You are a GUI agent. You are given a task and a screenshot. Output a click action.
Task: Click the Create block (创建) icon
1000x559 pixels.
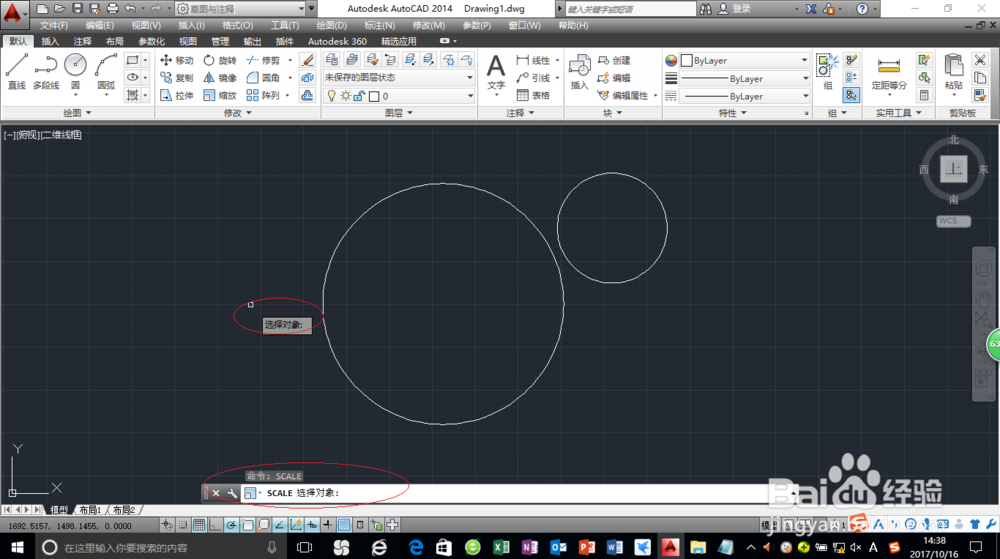tap(614, 60)
